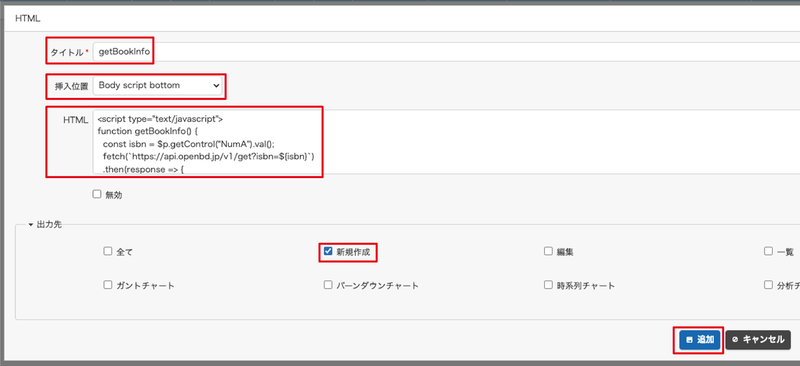Click the 追加 button
The image size is (800, 366).
pyautogui.click(x=700, y=339)
